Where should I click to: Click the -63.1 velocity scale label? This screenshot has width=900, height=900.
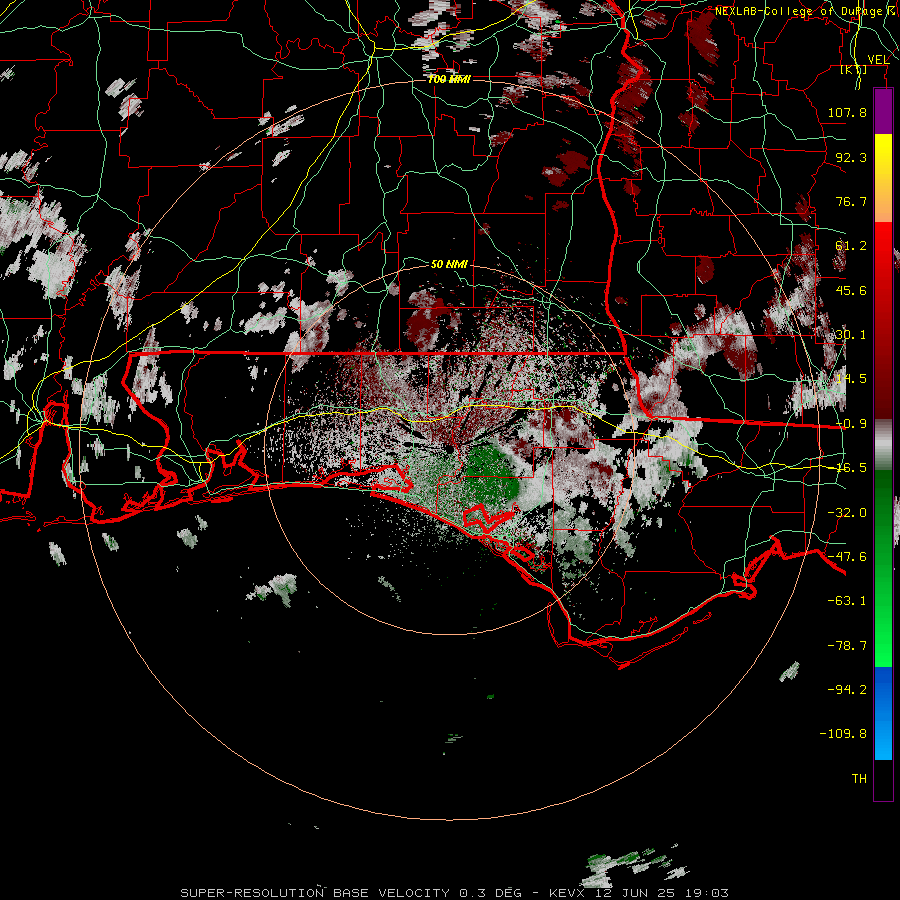pyautogui.click(x=847, y=601)
